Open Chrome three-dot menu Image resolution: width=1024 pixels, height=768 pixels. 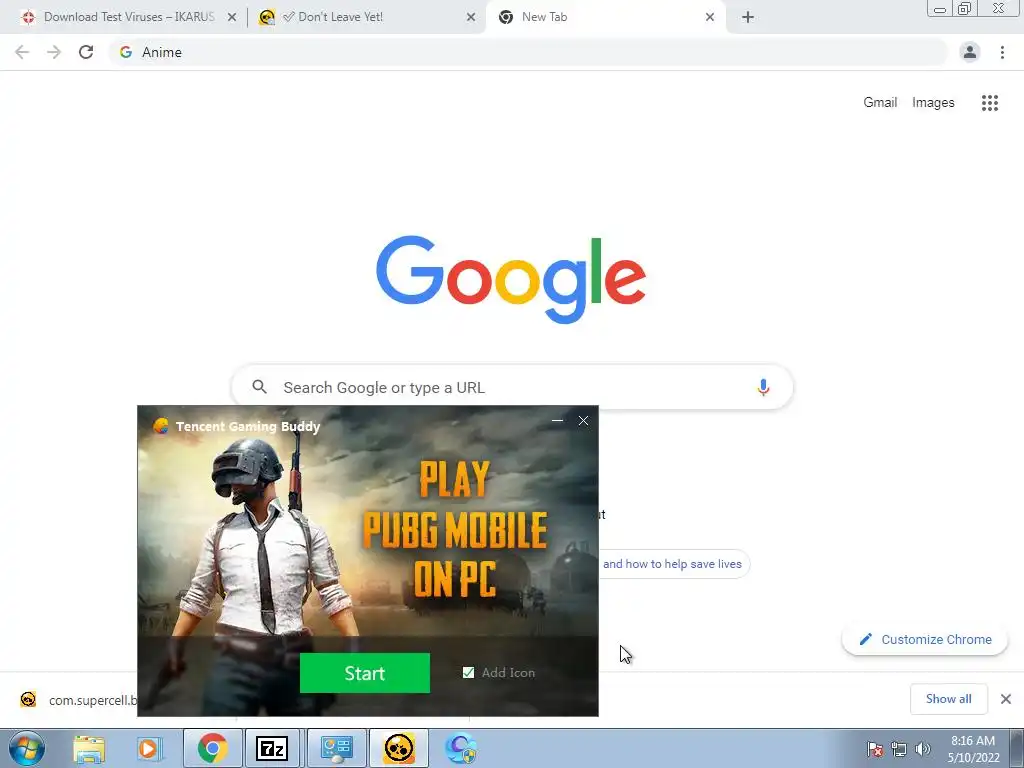1002,52
